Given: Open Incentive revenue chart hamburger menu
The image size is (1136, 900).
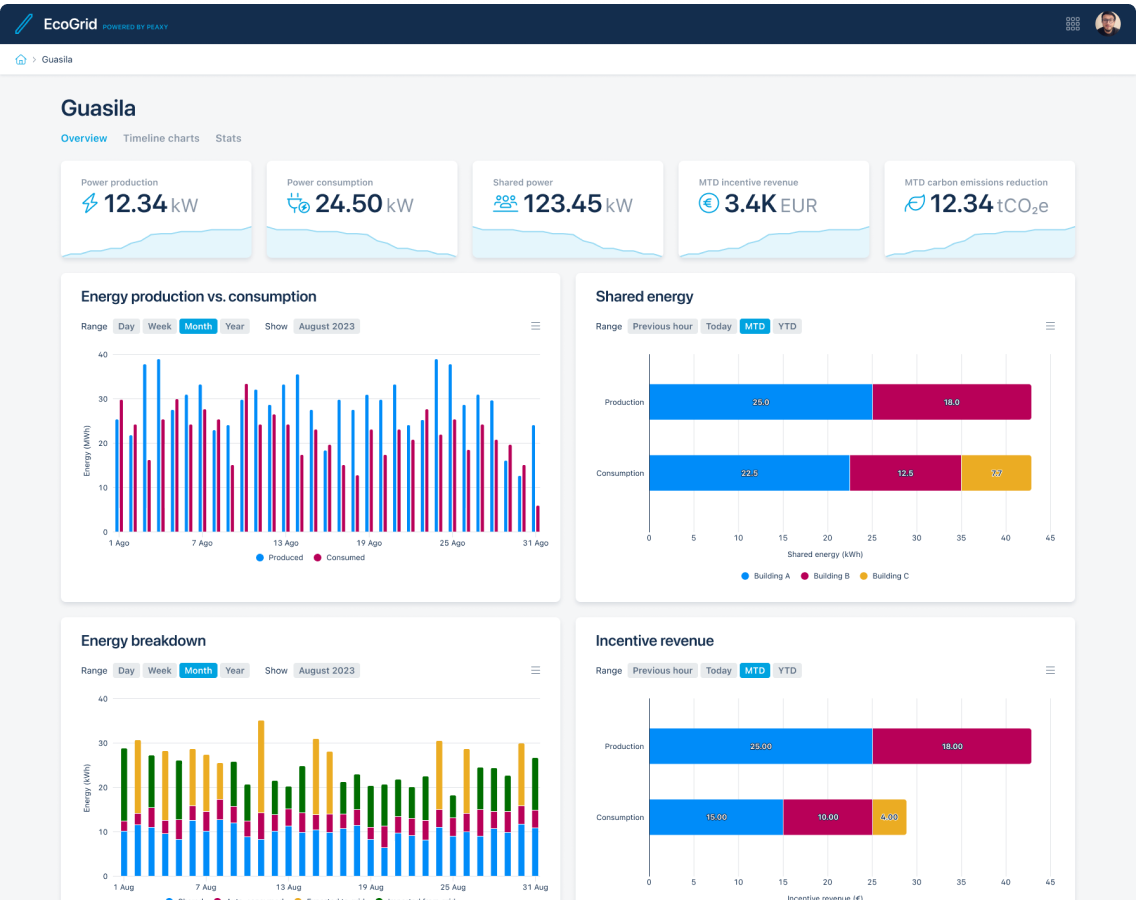Looking at the screenshot, I should [1051, 670].
